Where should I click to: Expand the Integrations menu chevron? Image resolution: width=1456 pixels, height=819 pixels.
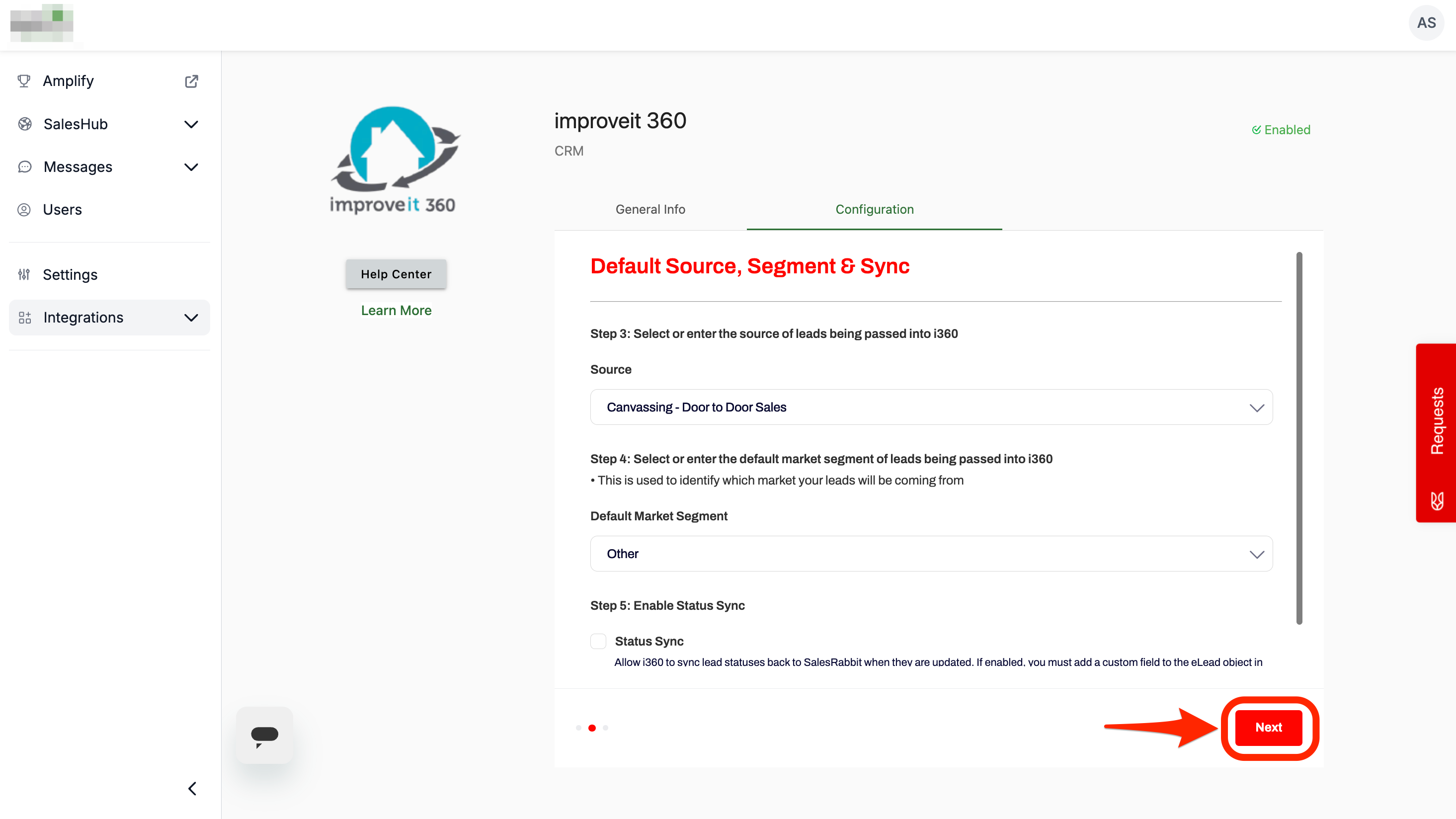[191, 318]
